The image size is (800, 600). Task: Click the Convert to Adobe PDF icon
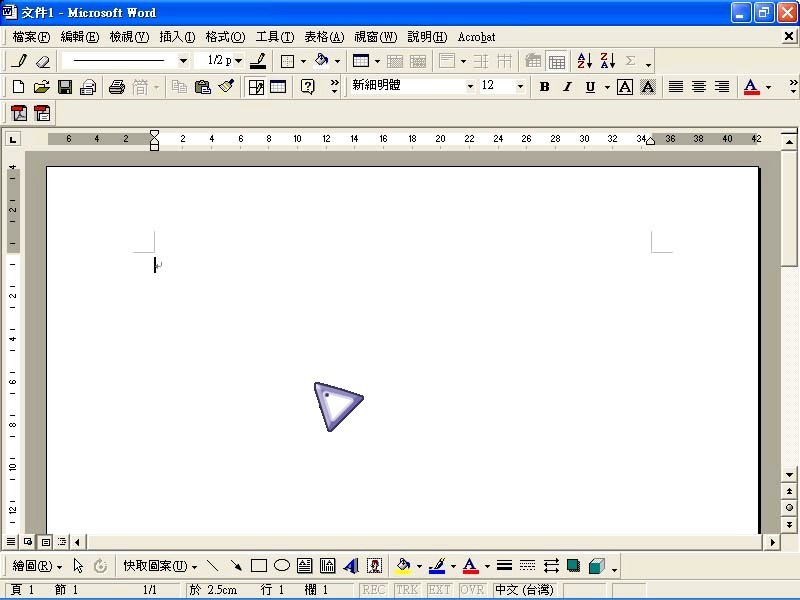click(18, 113)
